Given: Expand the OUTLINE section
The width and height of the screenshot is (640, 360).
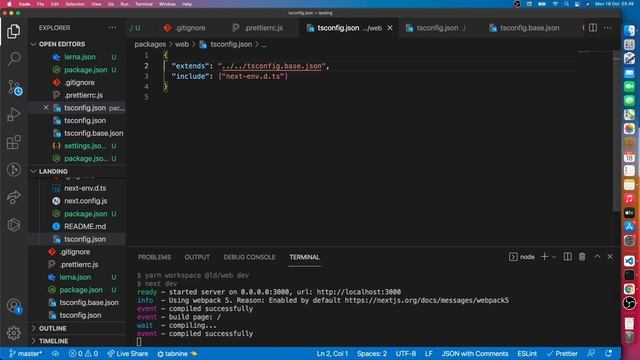Looking at the screenshot, I should pos(53,328).
